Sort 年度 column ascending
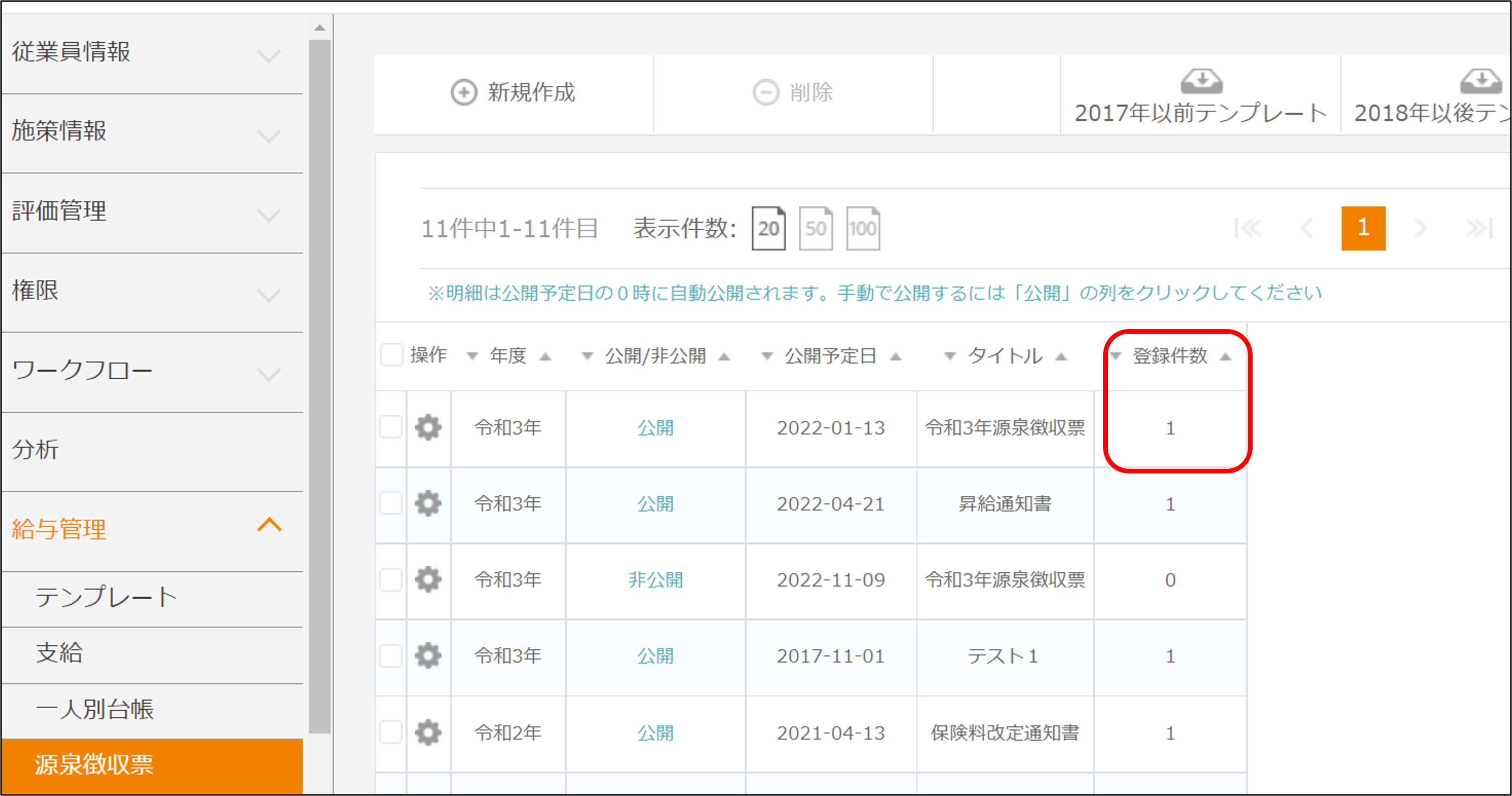 (x=545, y=356)
